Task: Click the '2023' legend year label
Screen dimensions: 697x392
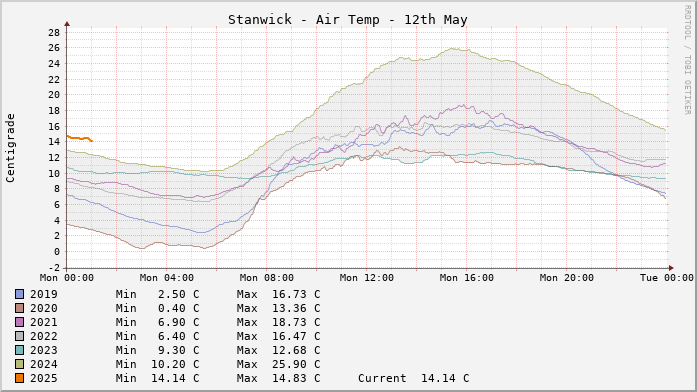Action: point(44,351)
